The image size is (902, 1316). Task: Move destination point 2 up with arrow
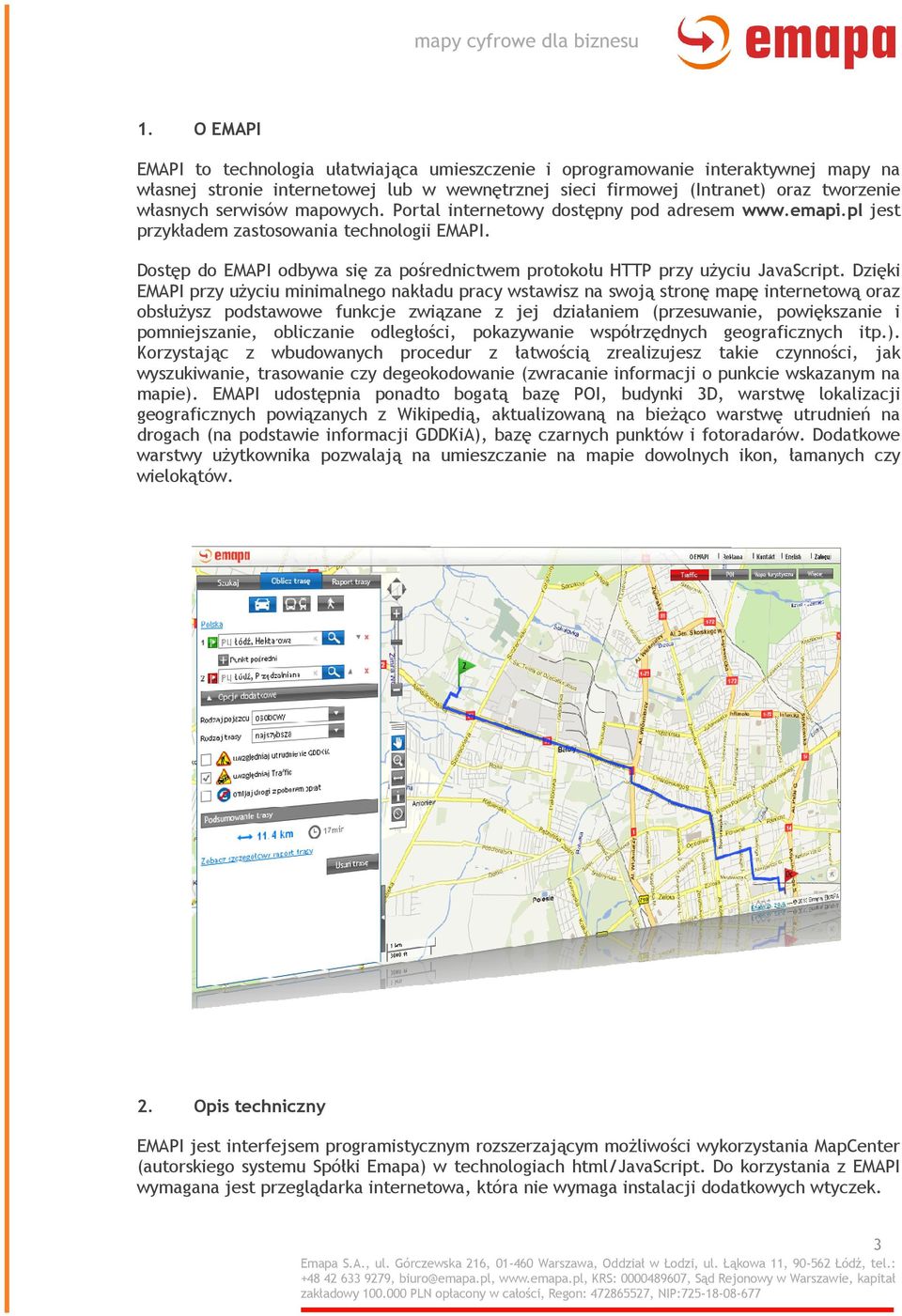click(x=350, y=672)
